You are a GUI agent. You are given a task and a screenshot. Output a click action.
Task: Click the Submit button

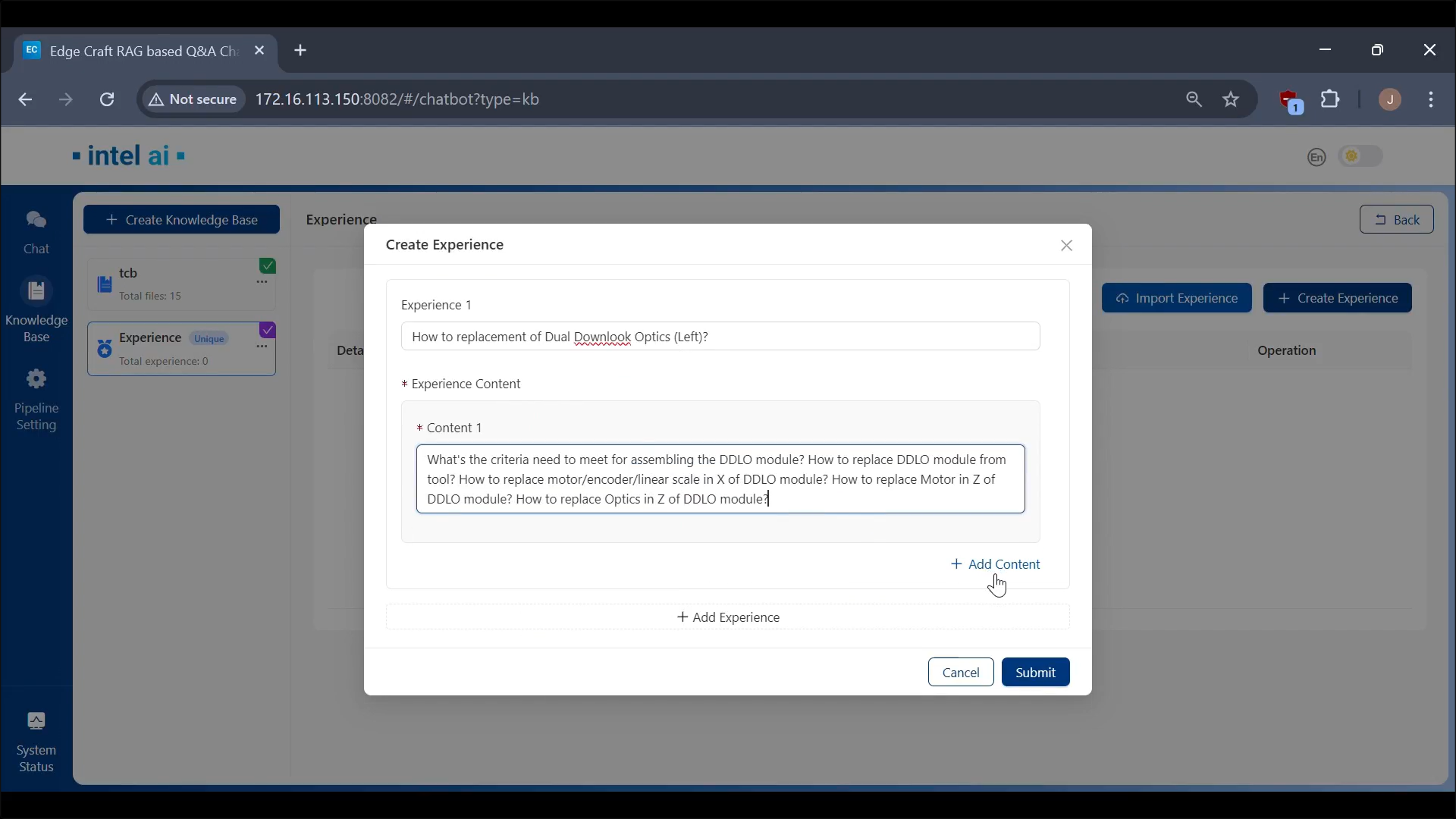click(1035, 673)
